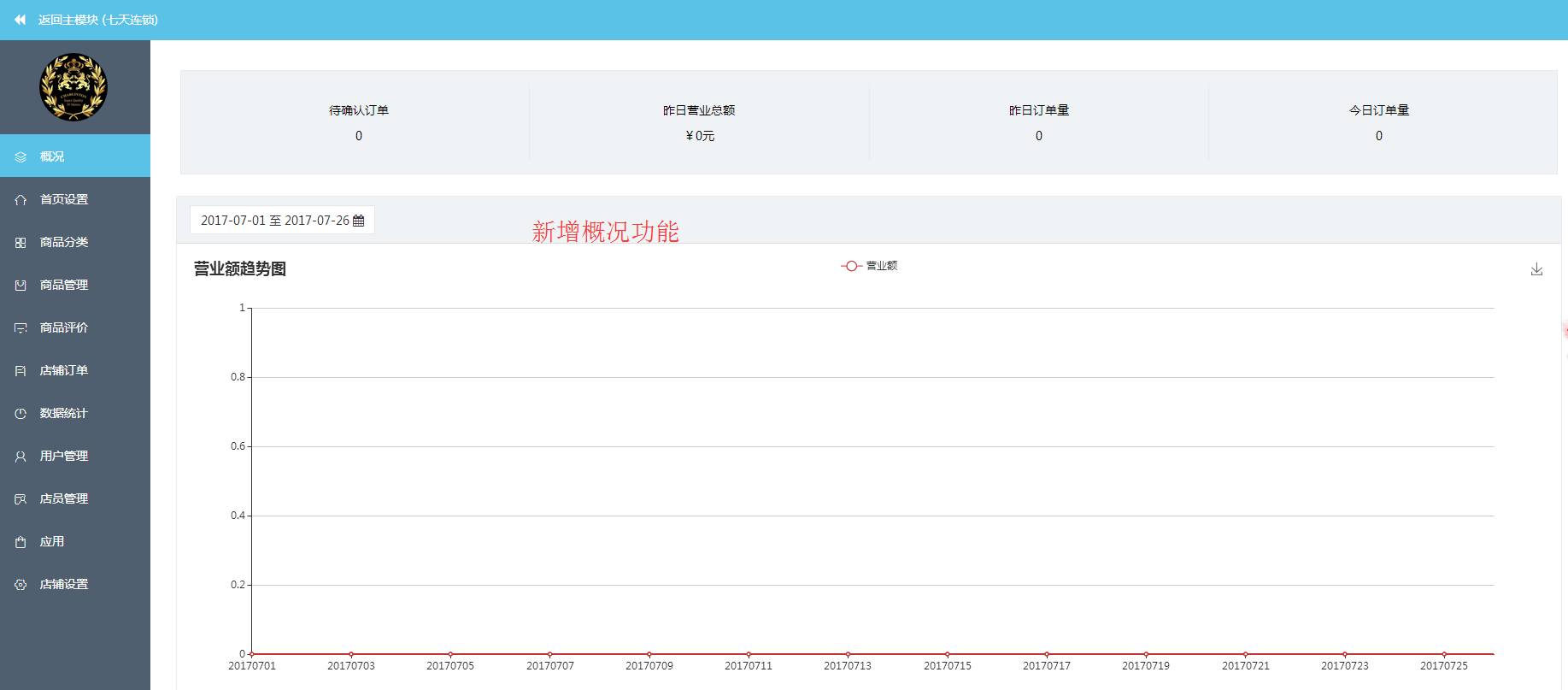Open 店铺订单 menu item
This screenshot has height=690, width=1568.
tap(75, 369)
